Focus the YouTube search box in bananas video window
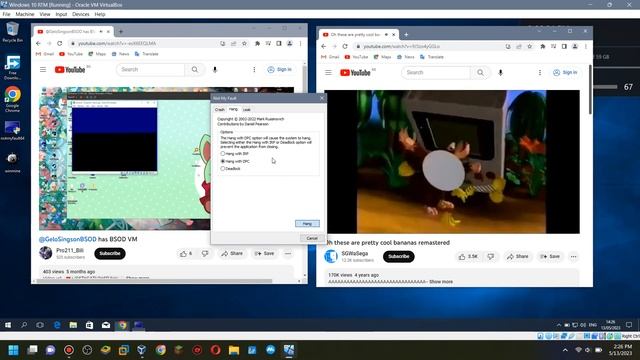Viewport: 640px width, 360px height. (436, 73)
